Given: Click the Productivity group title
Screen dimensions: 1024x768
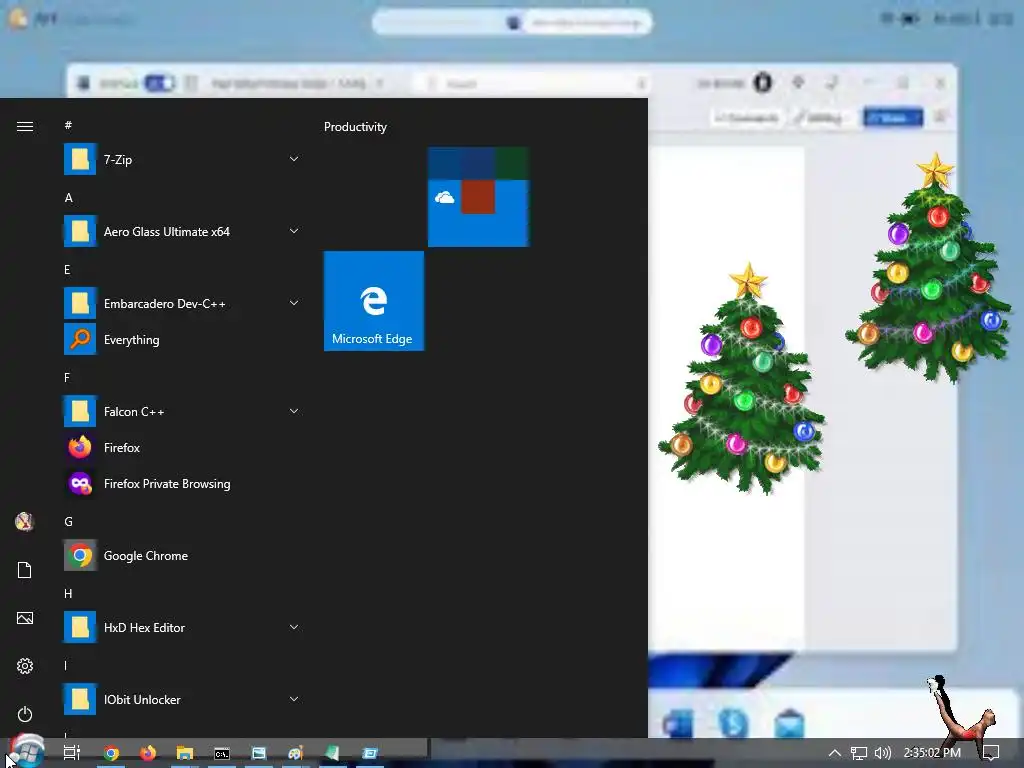Looking at the screenshot, I should coord(355,127).
